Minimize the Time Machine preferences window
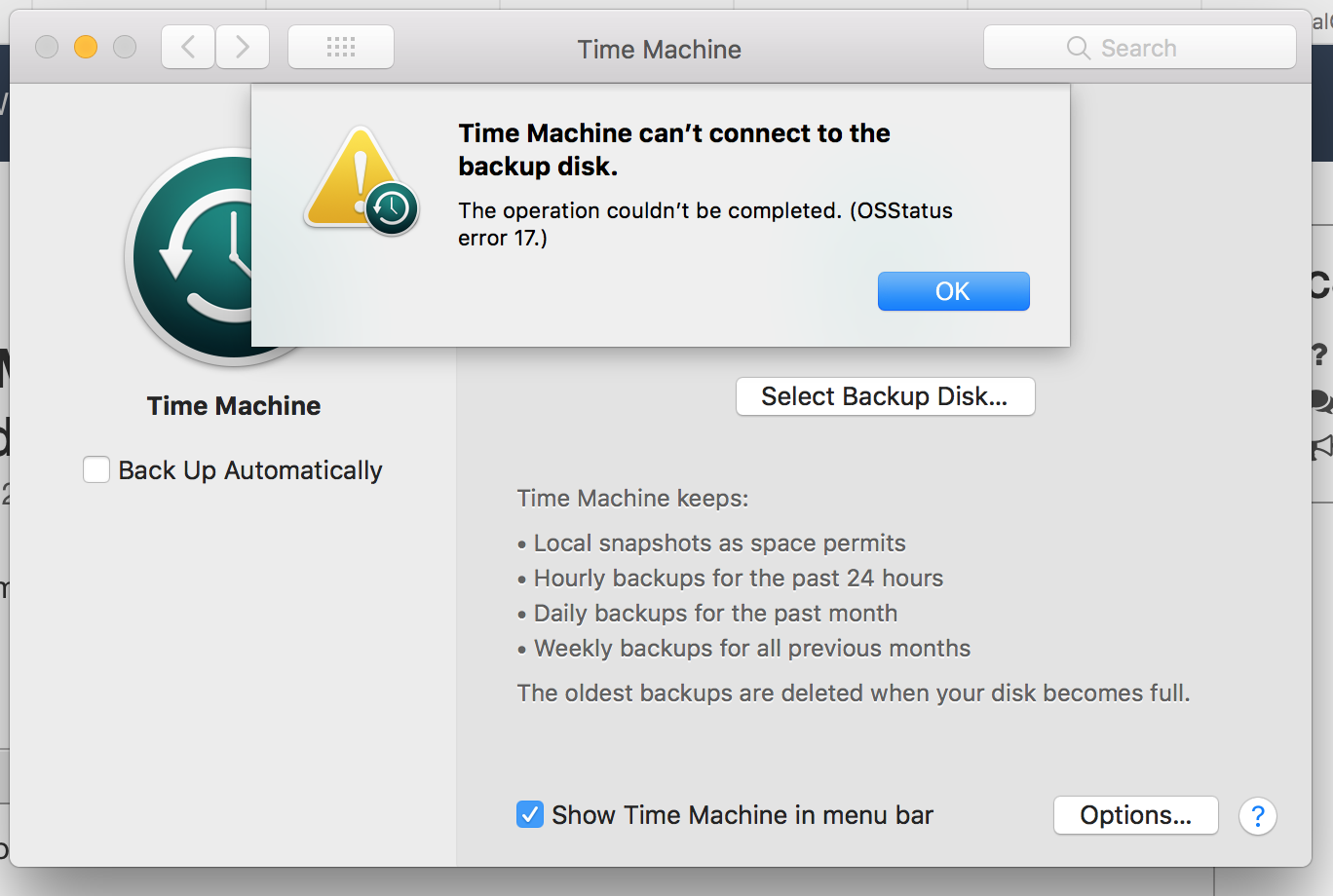Viewport: 1333px width, 896px height. pyautogui.click(x=85, y=46)
